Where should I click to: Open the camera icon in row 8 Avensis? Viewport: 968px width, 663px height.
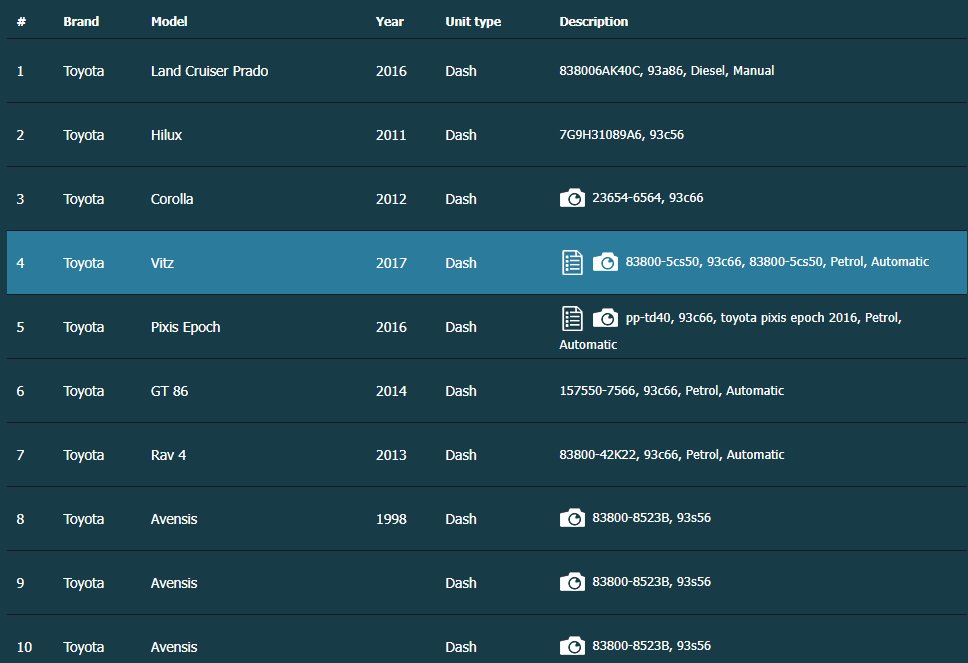(572, 518)
